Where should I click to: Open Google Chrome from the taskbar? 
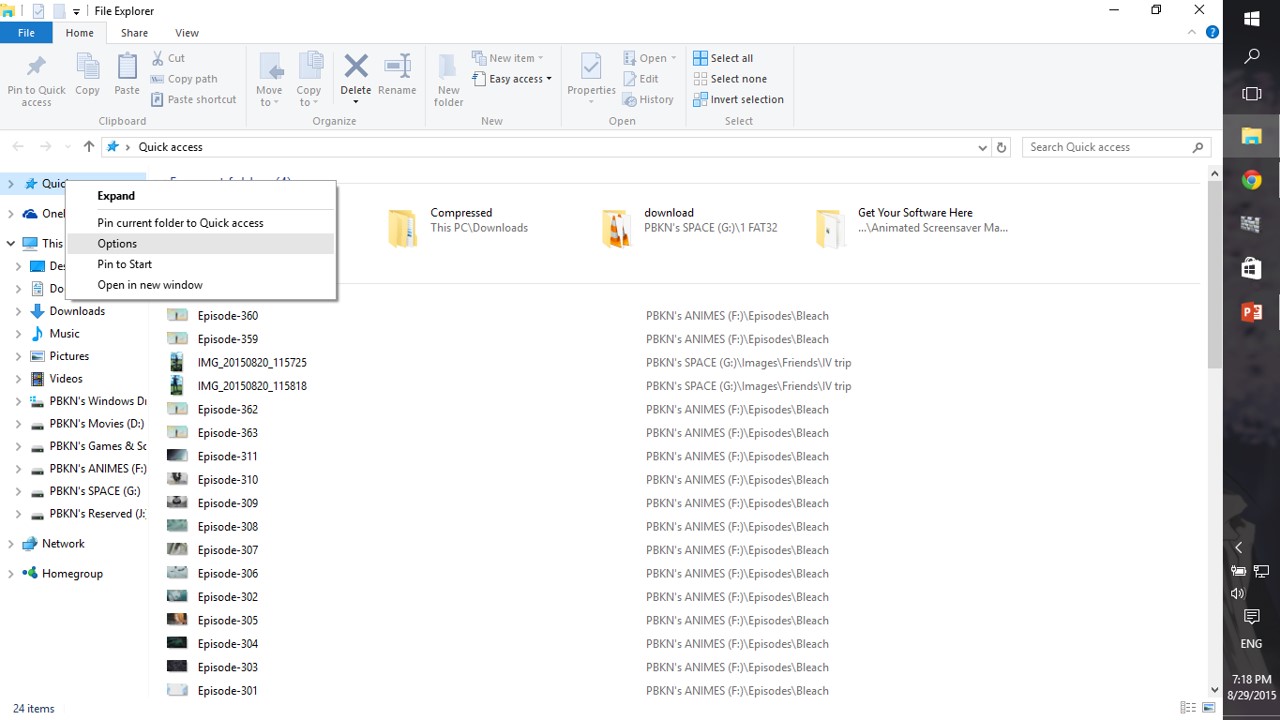pyautogui.click(x=1251, y=180)
